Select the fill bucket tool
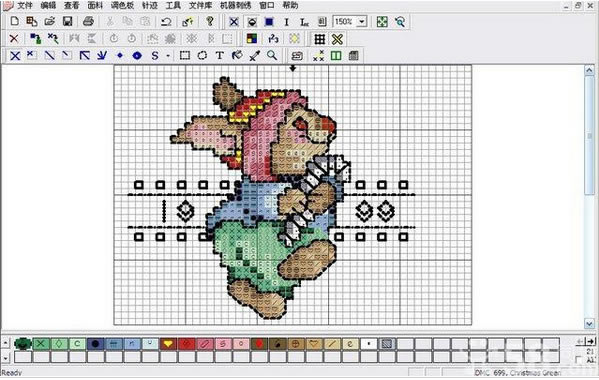 [237, 56]
